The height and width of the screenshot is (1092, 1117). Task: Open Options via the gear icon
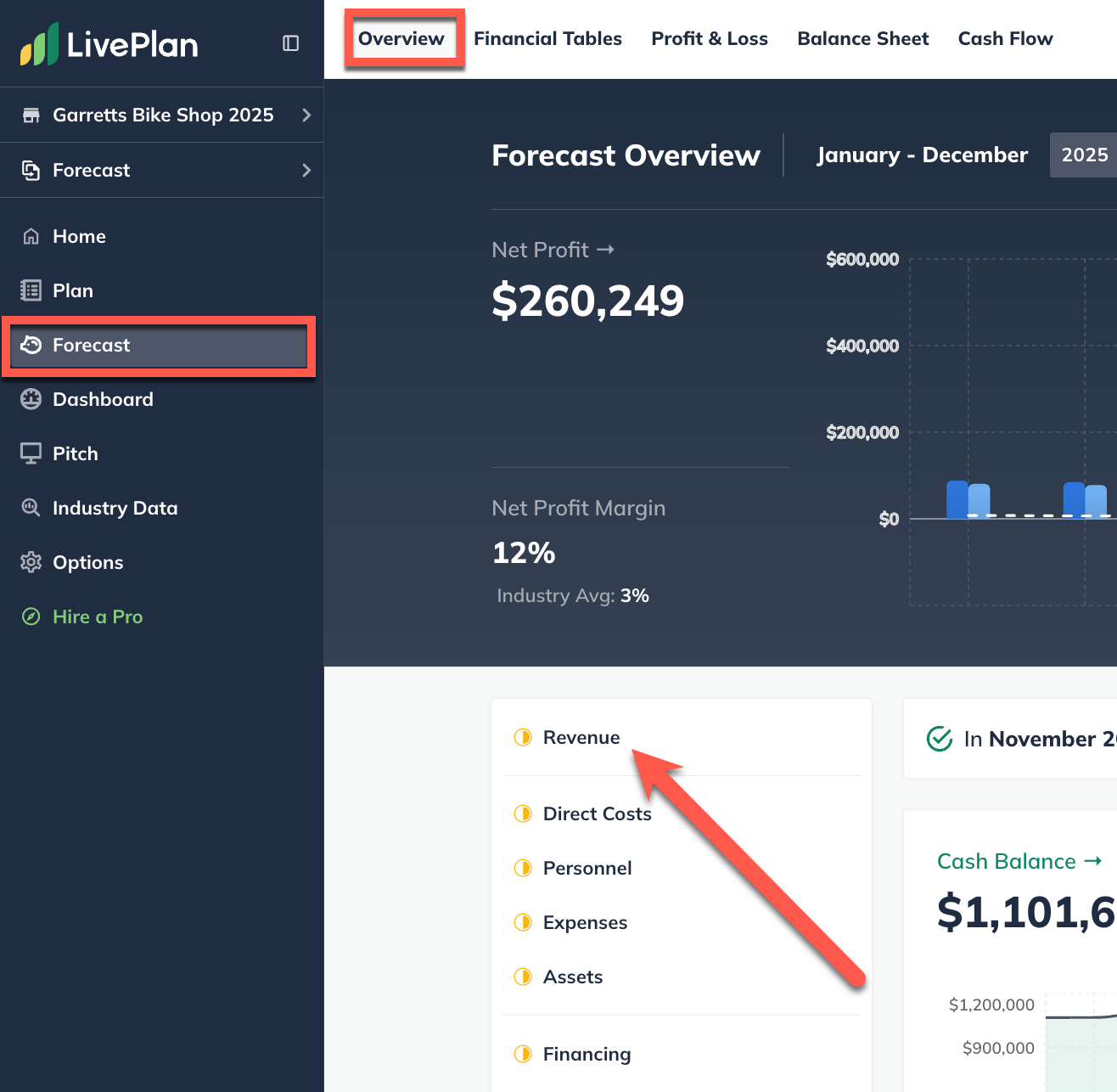pyautogui.click(x=31, y=562)
